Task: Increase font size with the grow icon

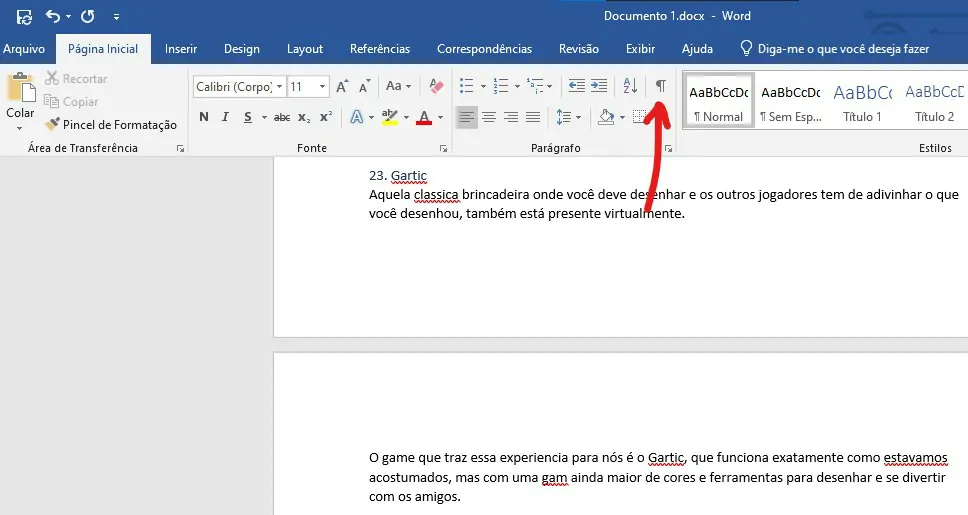Action: point(342,86)
